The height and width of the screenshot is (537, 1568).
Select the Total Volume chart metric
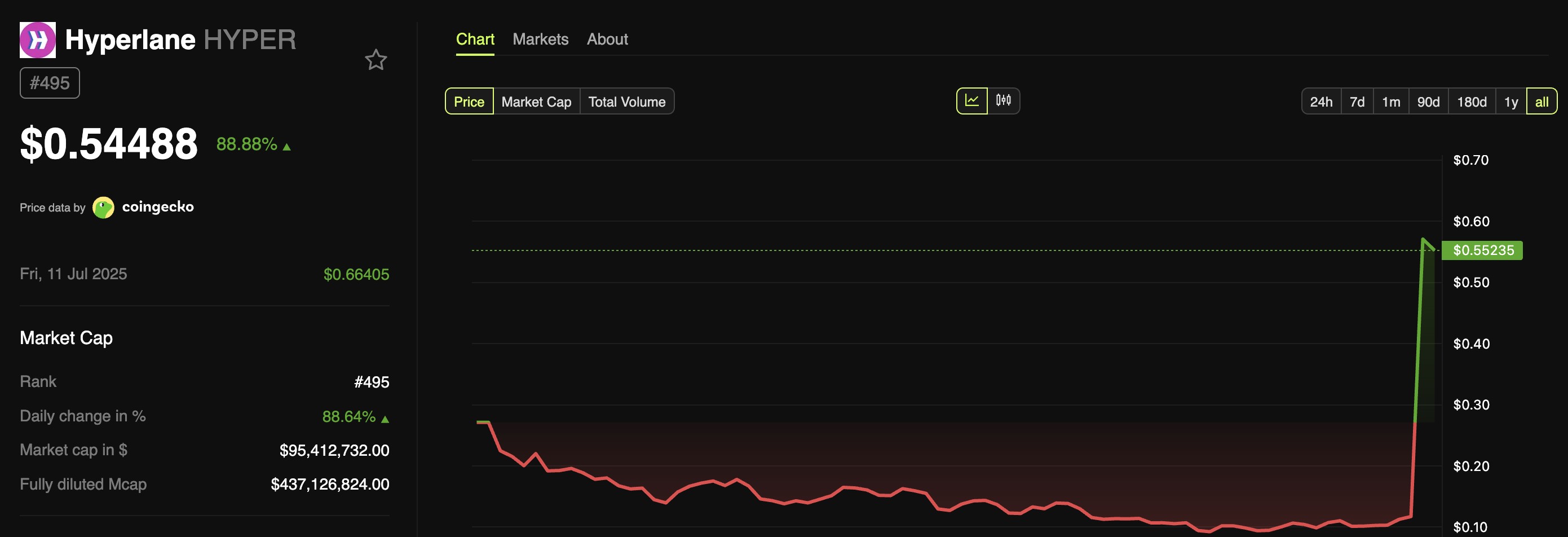click(x=626, y=101)
